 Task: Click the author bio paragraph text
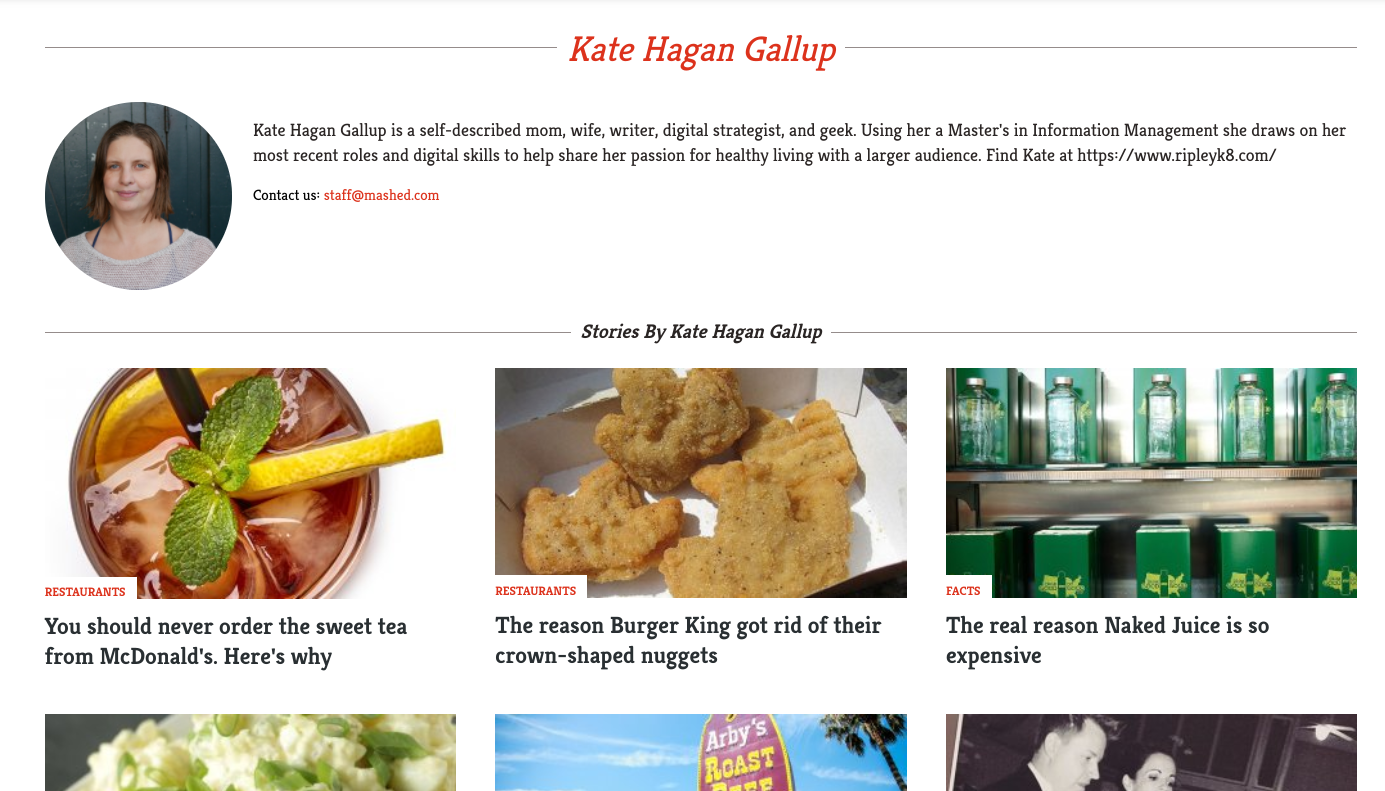point(800,143)
